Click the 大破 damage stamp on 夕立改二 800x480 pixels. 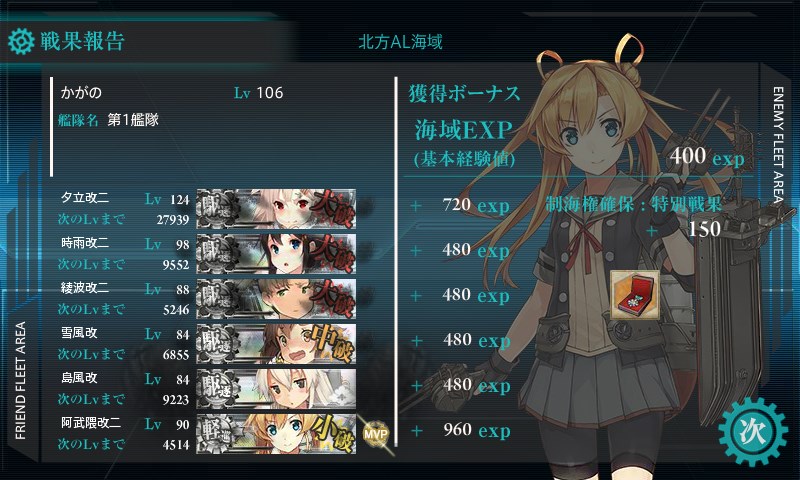pos(333,209)
